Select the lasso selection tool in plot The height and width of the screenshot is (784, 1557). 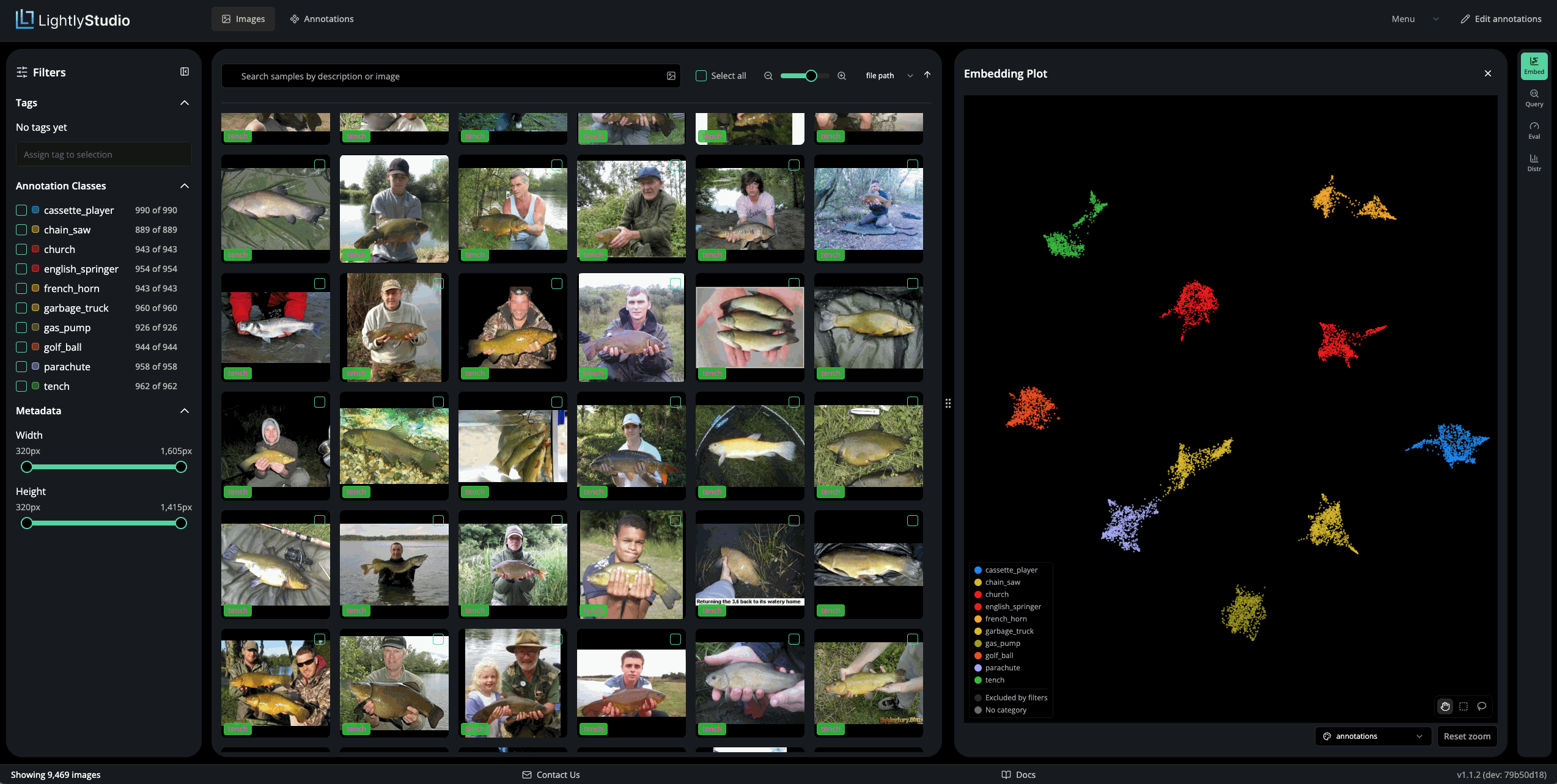pyautogui.click(x=1482, y=706)
